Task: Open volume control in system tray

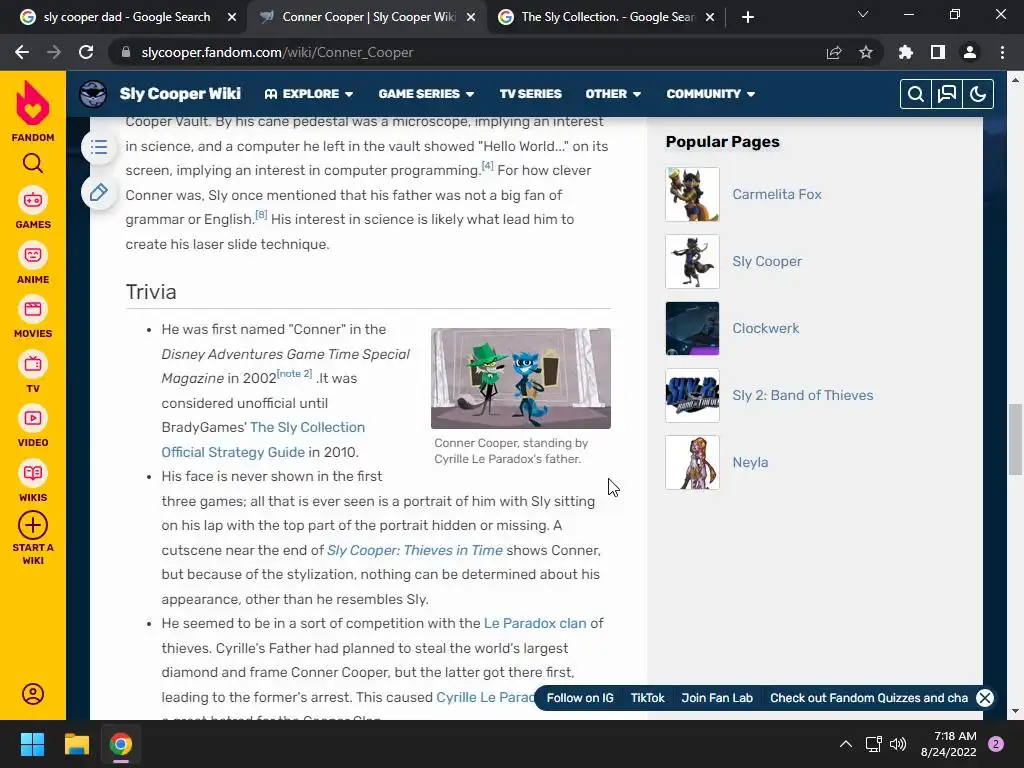Action: coord(898,744)
